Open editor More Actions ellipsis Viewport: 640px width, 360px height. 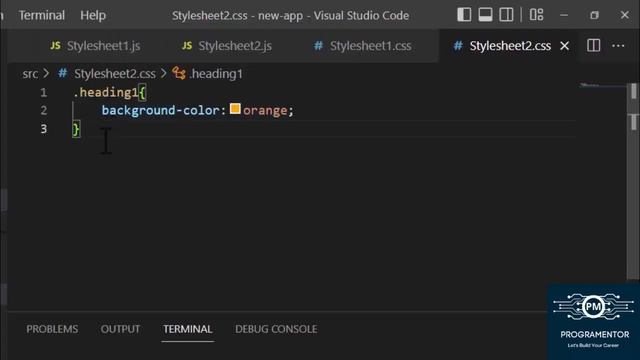[x=618, y=45]
